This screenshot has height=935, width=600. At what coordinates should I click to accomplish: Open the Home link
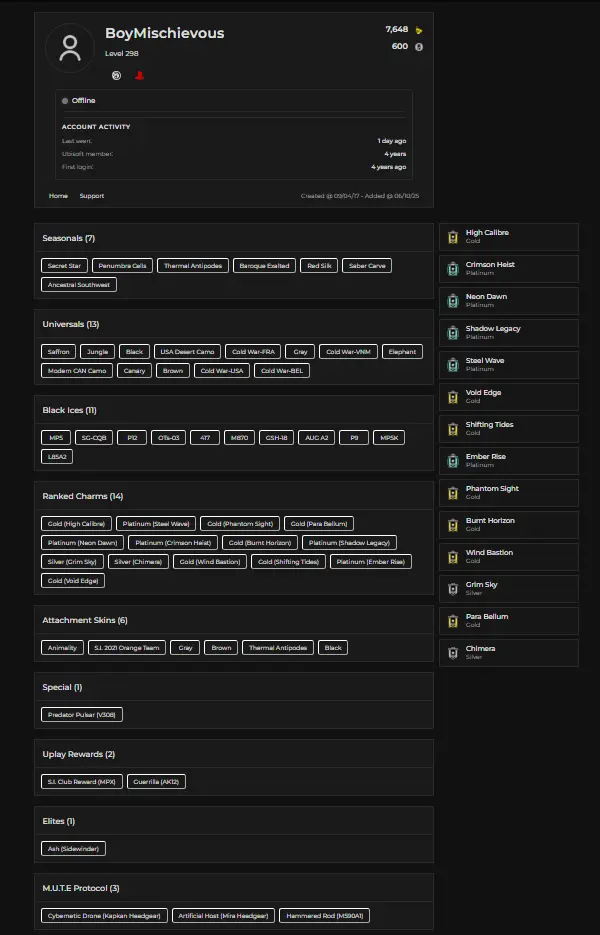[58, 196]
